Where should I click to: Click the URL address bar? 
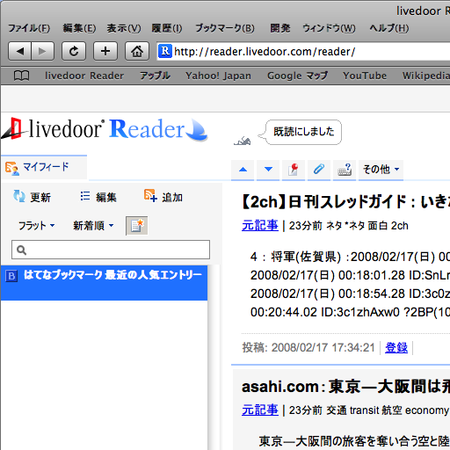pyautogui.click(x=303, y=51)
